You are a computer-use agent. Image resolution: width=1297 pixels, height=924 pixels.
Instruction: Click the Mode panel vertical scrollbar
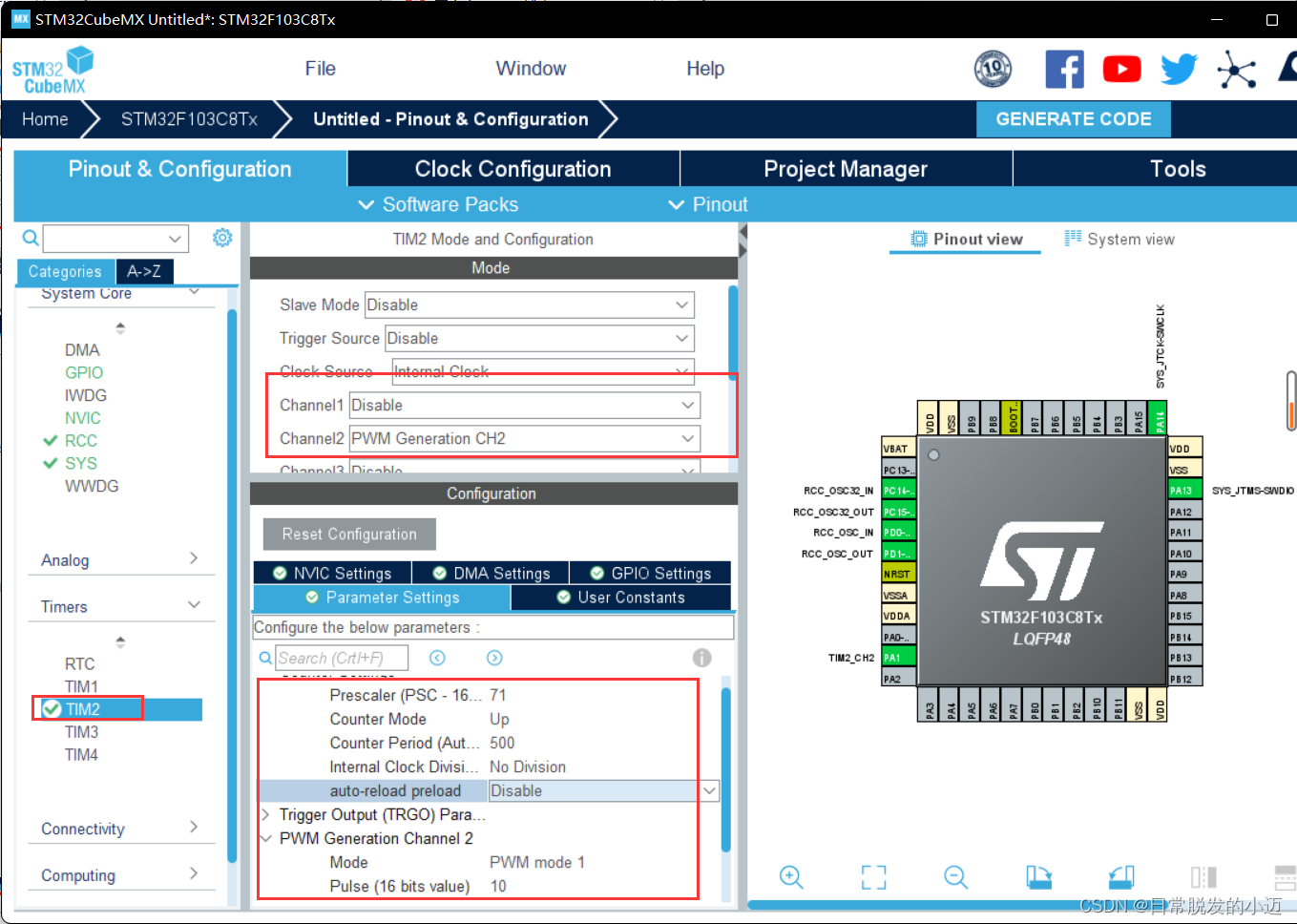[733, 332]
